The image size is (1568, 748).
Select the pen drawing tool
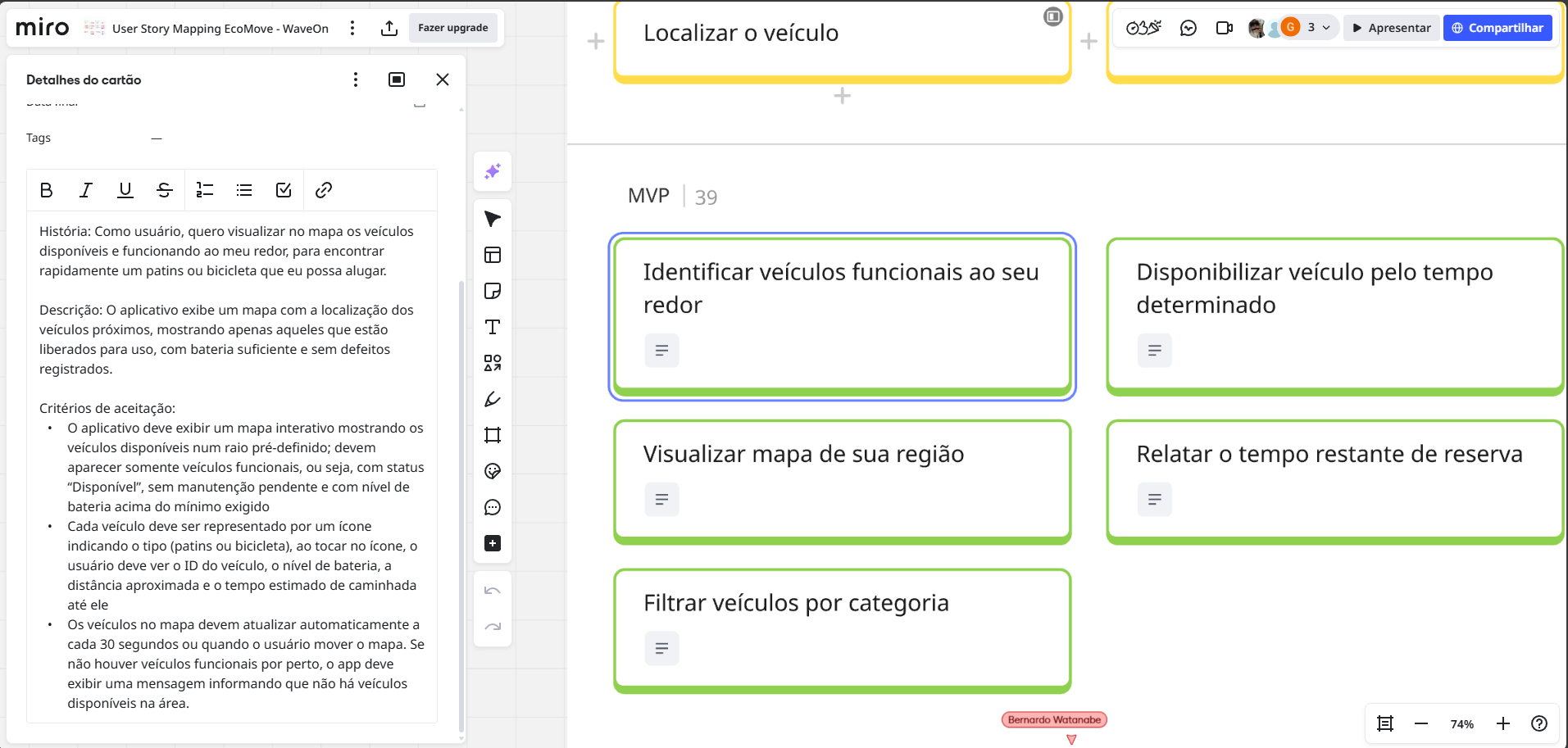[493, 399]
